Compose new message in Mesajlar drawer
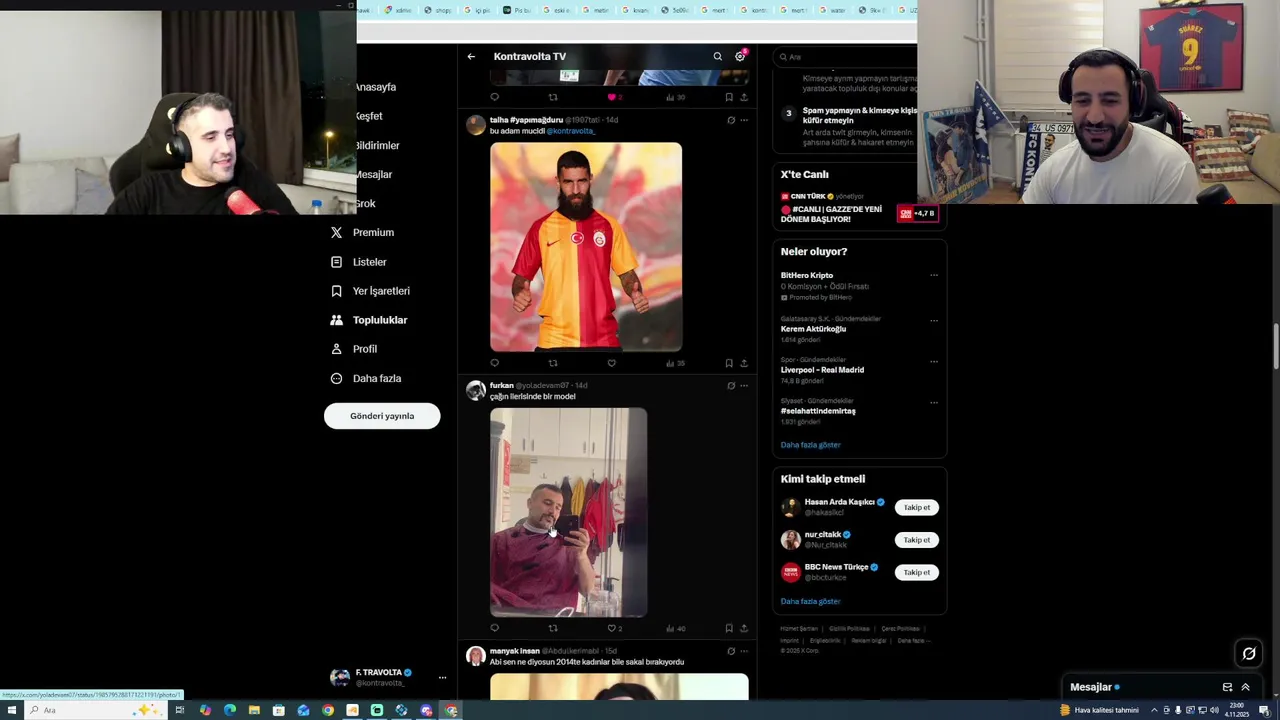The width and height of the screenshot is (1280, 720). [x=1227, y=687]
